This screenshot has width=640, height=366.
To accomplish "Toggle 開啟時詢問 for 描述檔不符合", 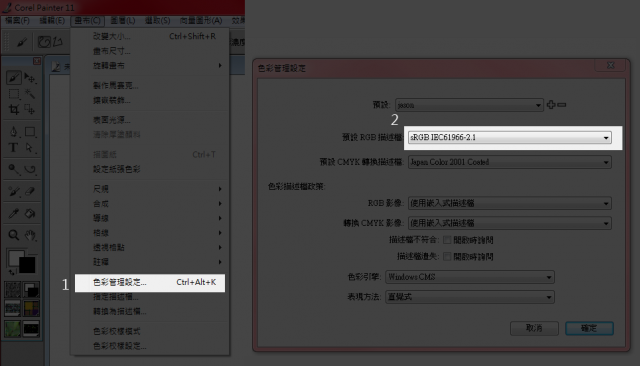I will click(x=447, y=240).
